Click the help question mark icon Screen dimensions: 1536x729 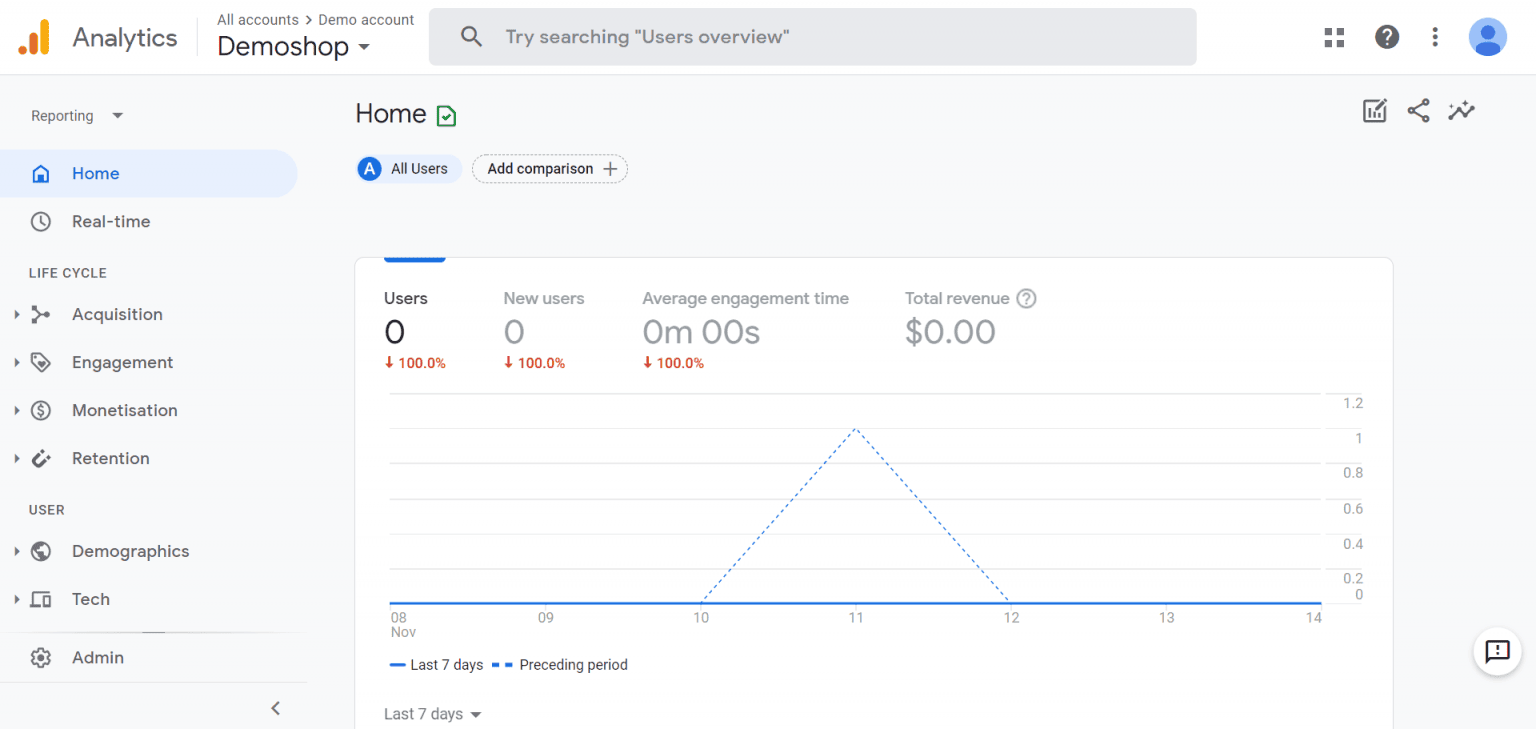(1386, 37)
